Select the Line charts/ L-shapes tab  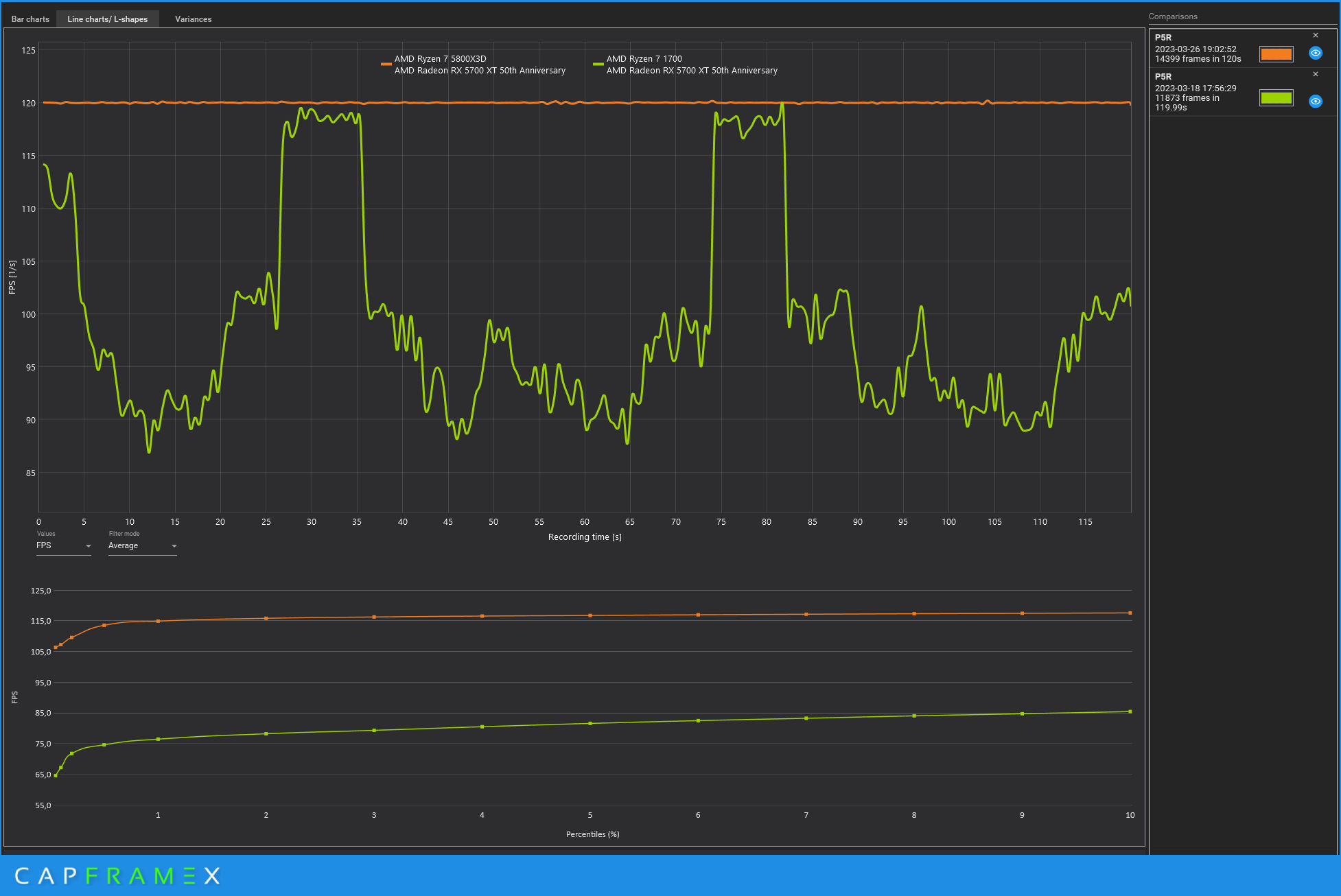click(x=108, y=19)
